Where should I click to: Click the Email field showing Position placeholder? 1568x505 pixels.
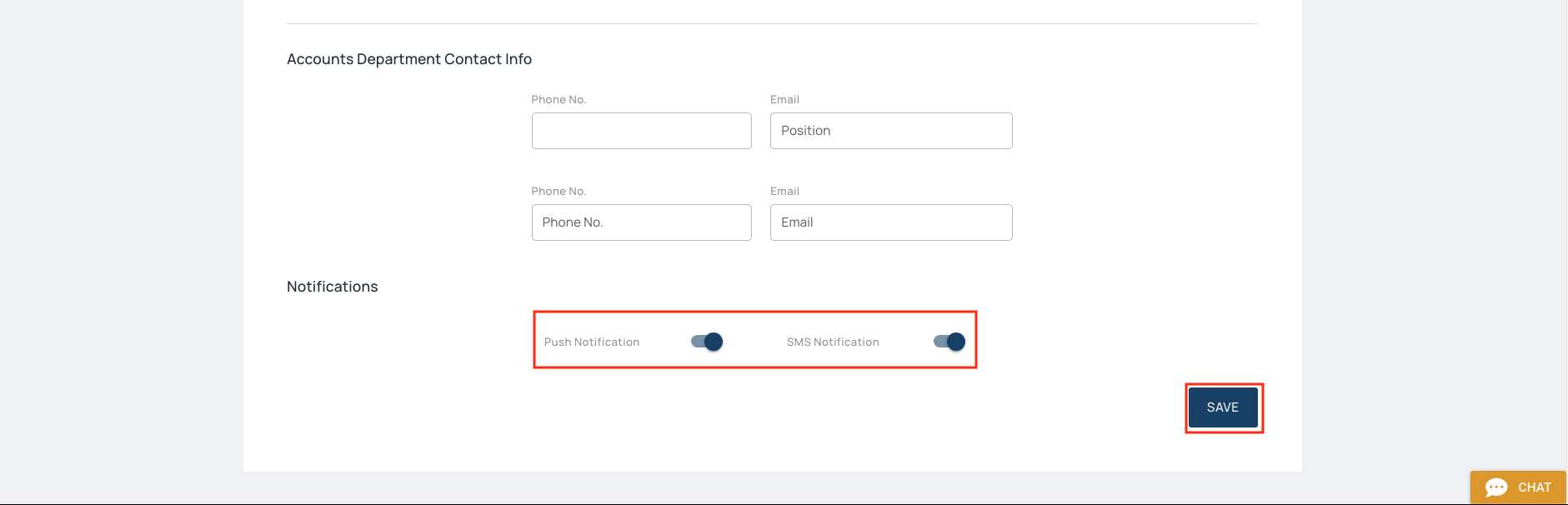point(890,131)
